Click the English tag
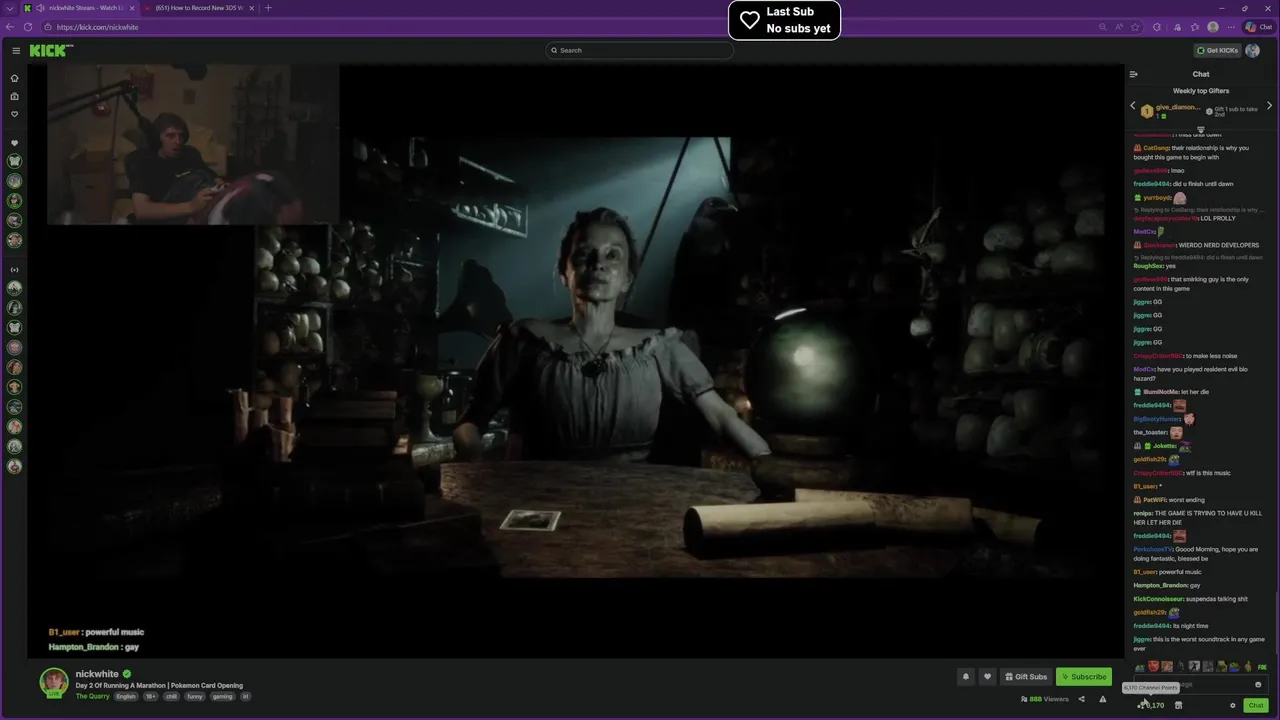 (x=125, y=696)
